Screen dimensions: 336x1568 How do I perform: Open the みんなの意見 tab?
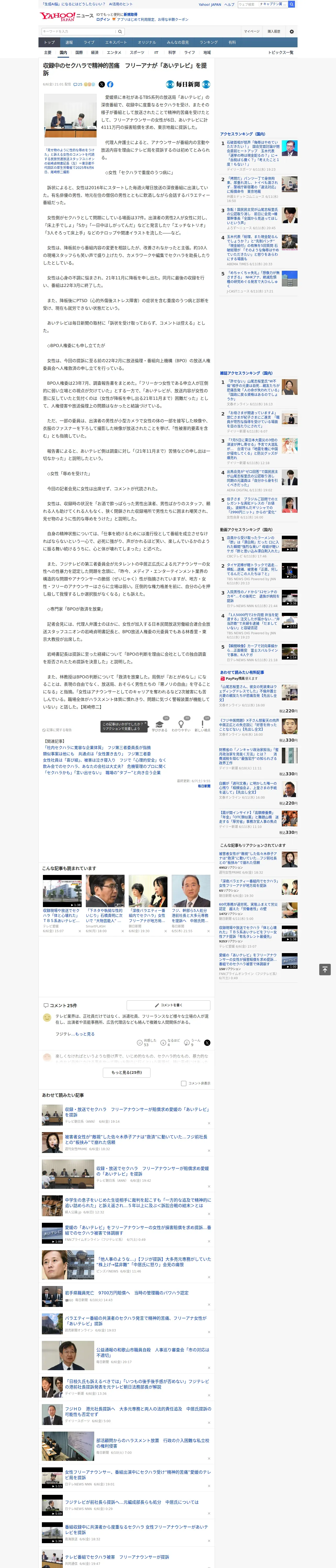click(x=177, y=43)
